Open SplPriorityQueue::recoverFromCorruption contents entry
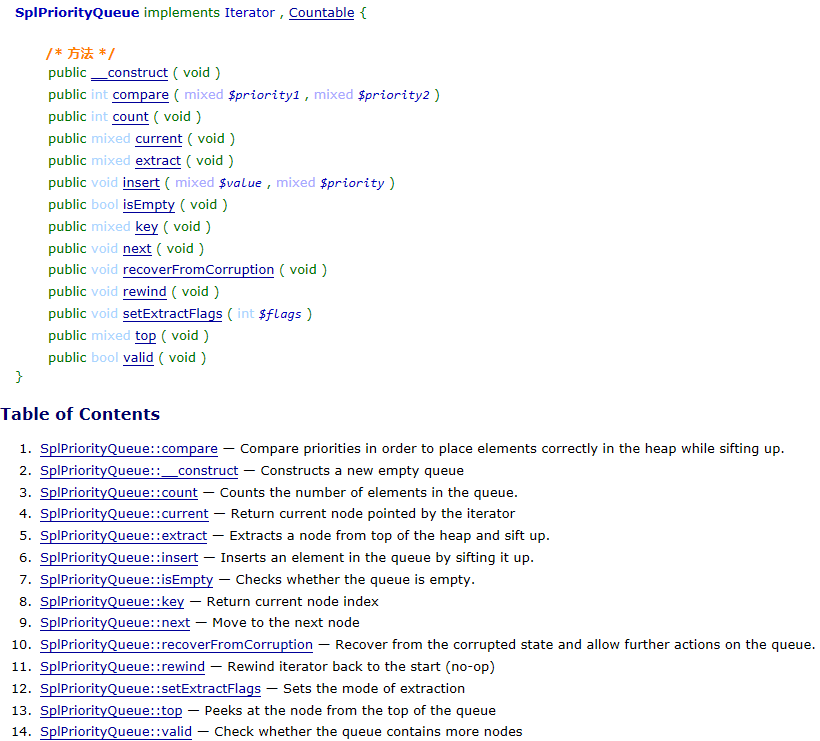Image resolution: width=820 pixels, height=741 pixels. 176,645
